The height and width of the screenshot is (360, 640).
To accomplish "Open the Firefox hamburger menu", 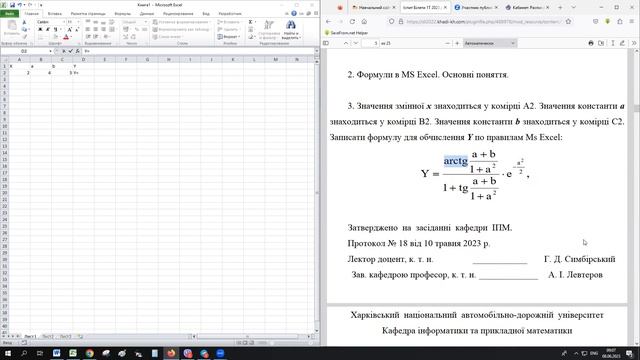I will click(631, 21).
